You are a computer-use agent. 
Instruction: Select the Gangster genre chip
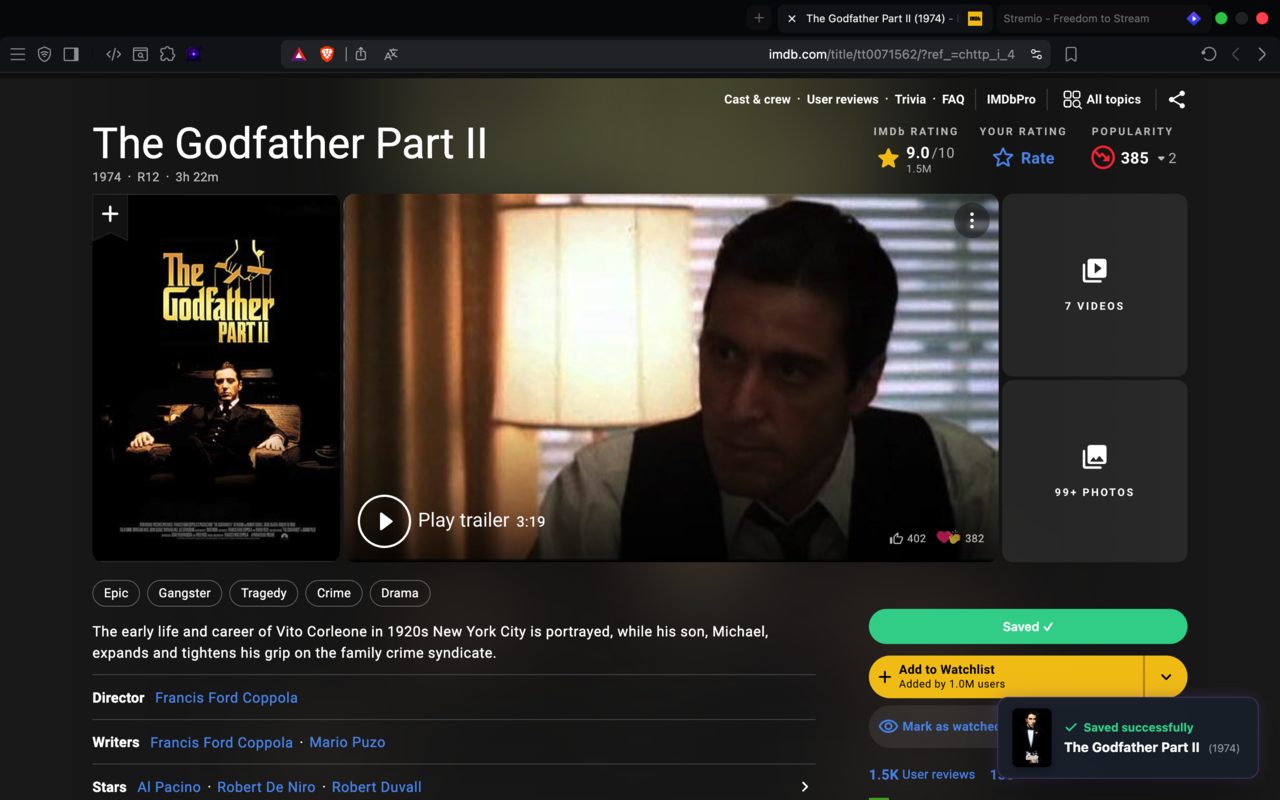[185, 593]
